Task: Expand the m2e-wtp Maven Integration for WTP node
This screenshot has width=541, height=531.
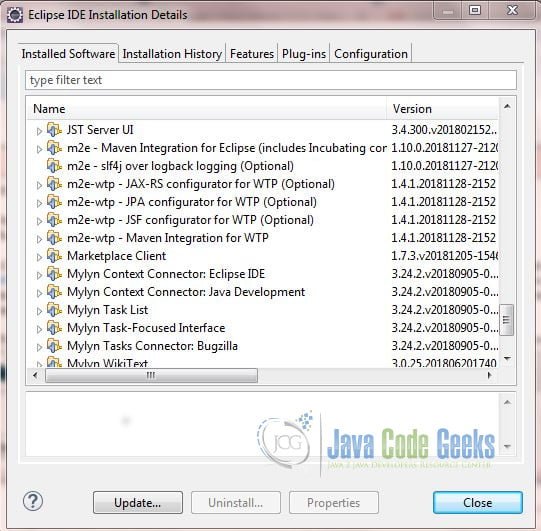Action: pyautogui.click(x=39, y=239)
